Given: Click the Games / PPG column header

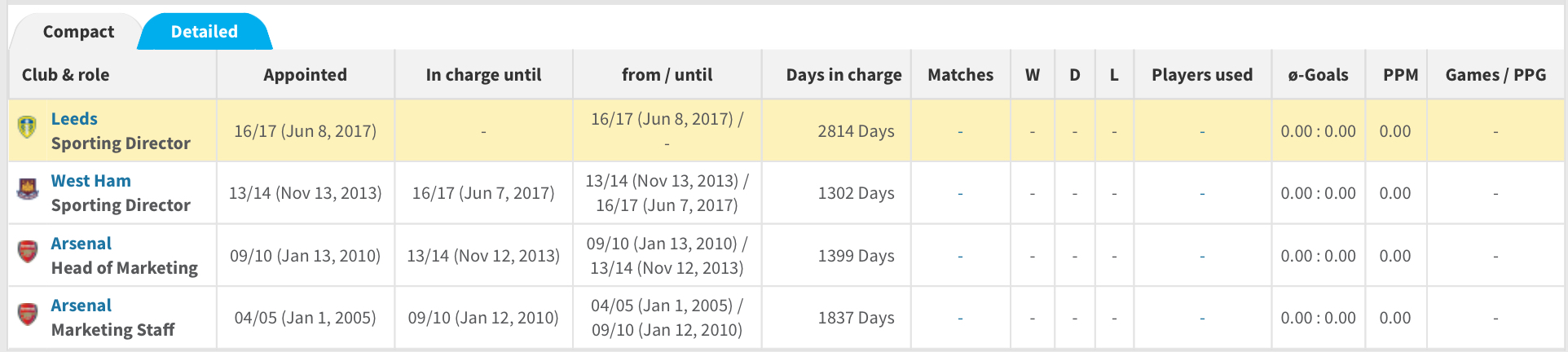Looking at the screenshot, I should (1495, 75).
